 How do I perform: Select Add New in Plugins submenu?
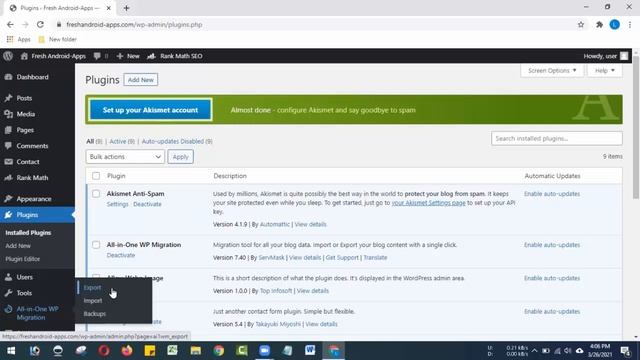click(x=18, y=246)
